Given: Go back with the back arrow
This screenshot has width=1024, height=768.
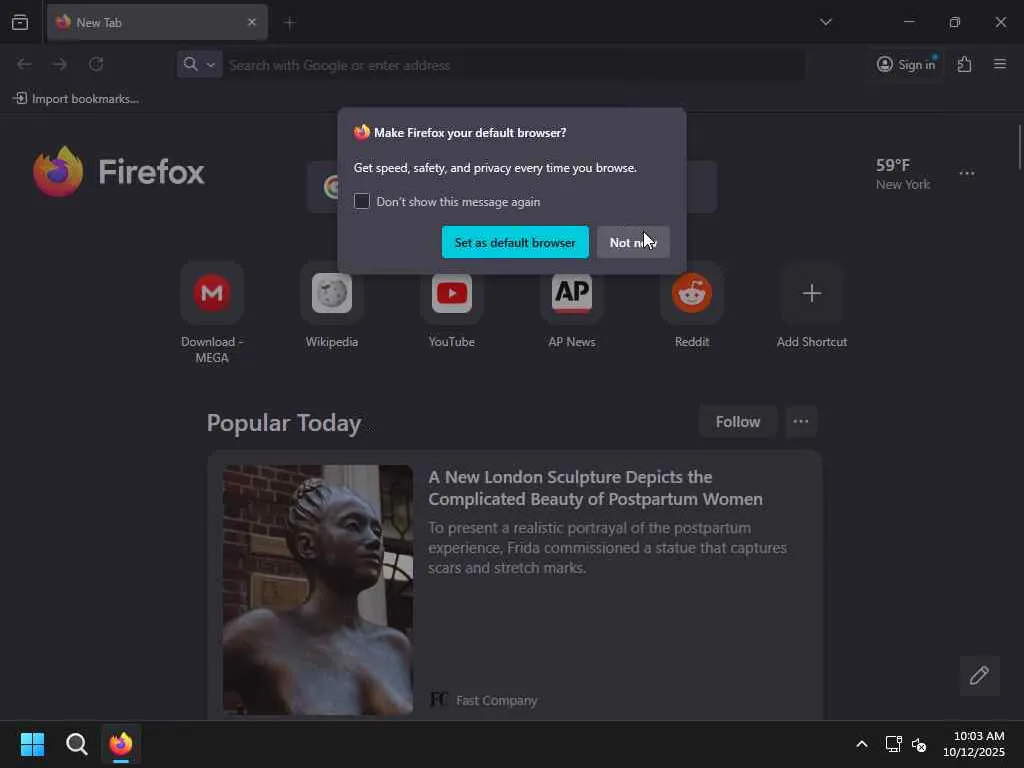Looking at the screenshot, I should tap(24, 64).
